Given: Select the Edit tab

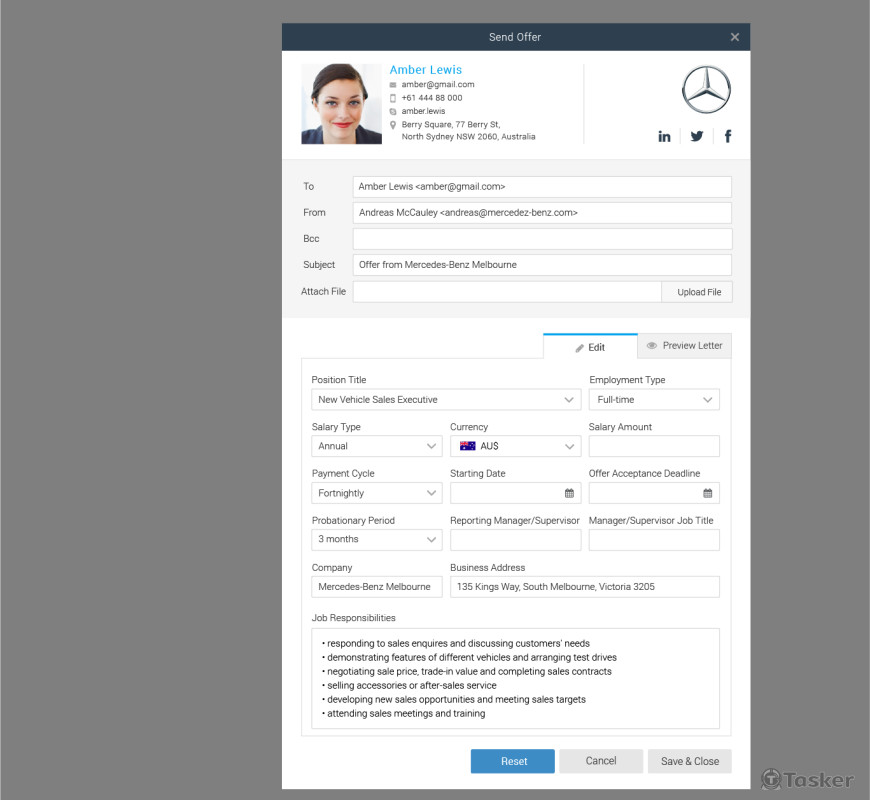Looking at the screenshot, I should tap(590, 347).
